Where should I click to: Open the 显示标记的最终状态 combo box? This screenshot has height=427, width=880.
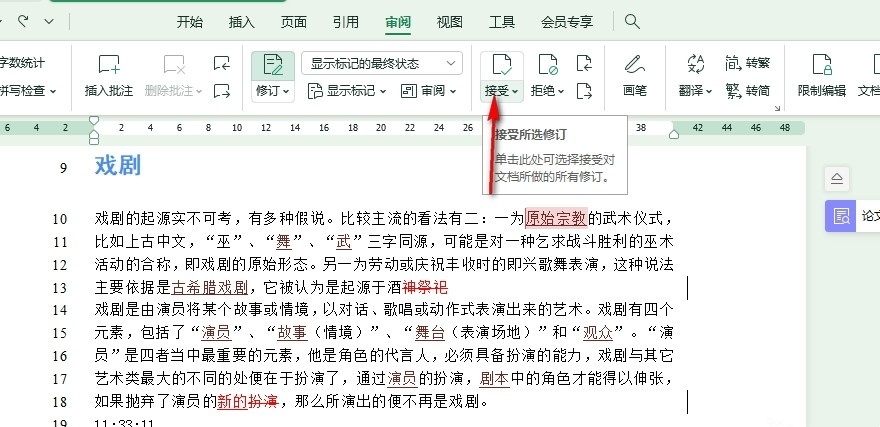[382, 63]
